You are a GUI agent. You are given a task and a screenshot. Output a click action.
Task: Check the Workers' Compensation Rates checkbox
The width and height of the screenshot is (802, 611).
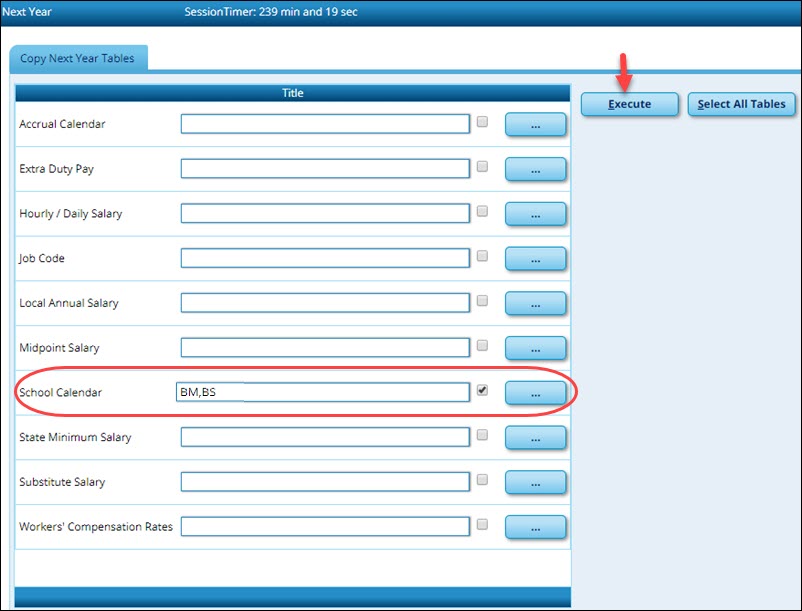[x=483, y=524]
